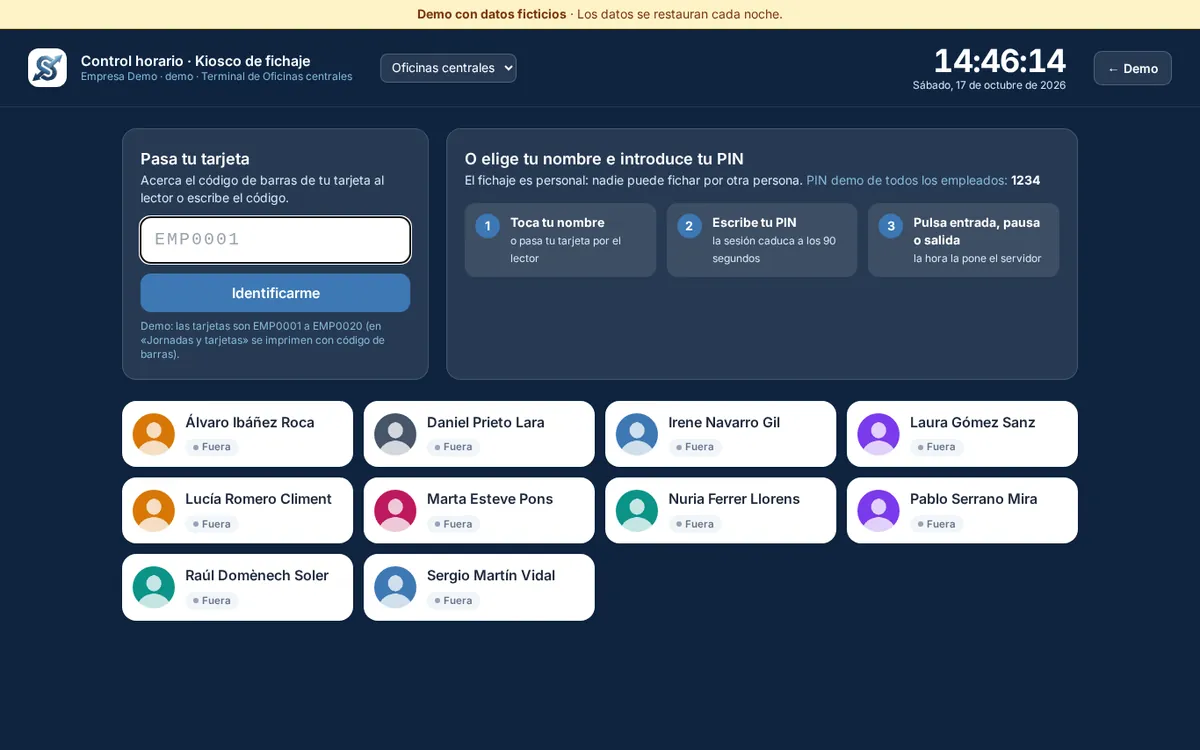Click the app logo icon
Image resolution: width=1200 pixels, height=750 pixels.
[47, 68]
